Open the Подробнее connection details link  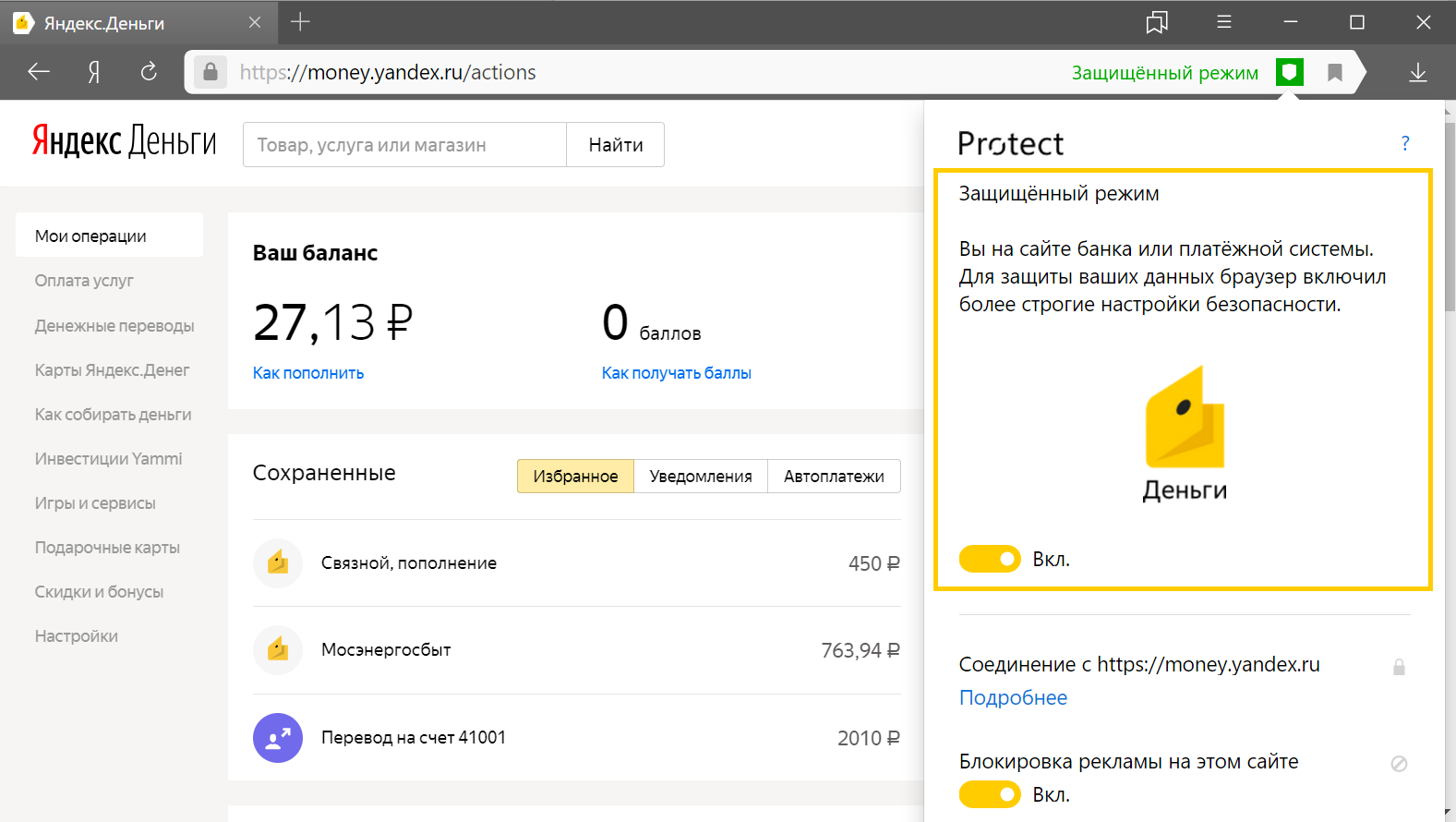(x=1013, y=698)
